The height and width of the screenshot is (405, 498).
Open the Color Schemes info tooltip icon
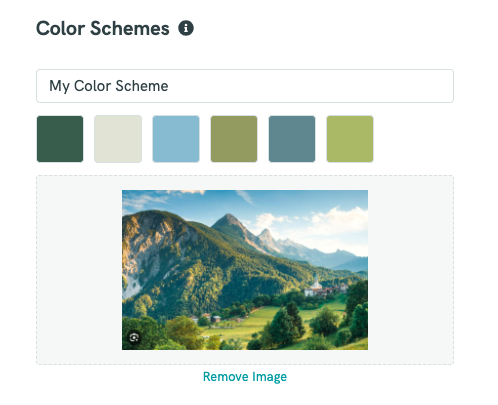(x=186, y=28)
